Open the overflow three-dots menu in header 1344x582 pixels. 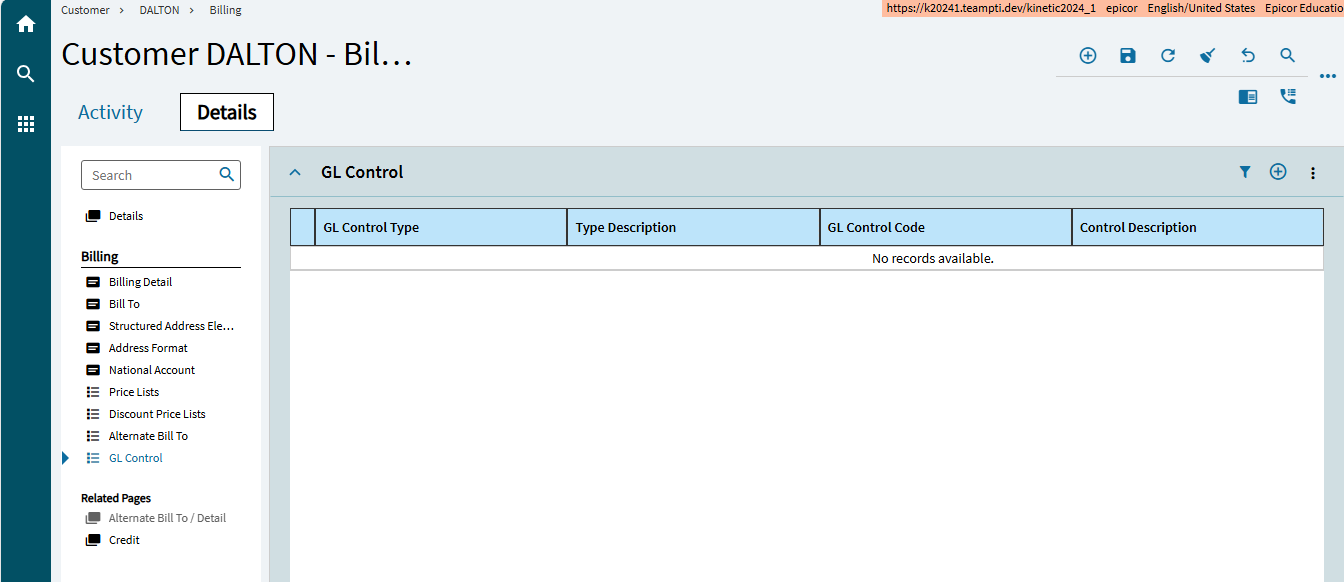point(1328,76)
